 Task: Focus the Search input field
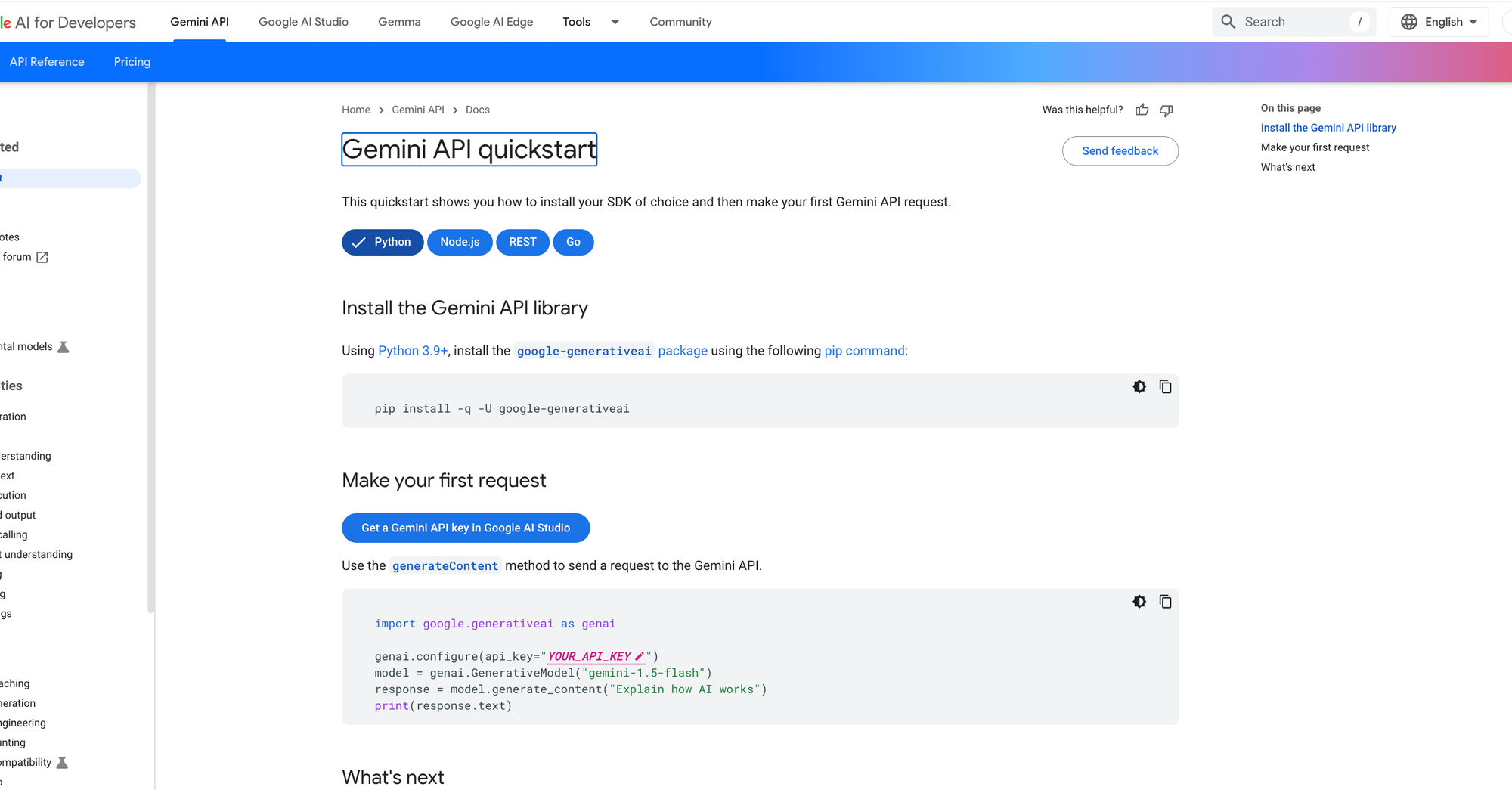coord(1294,22)
